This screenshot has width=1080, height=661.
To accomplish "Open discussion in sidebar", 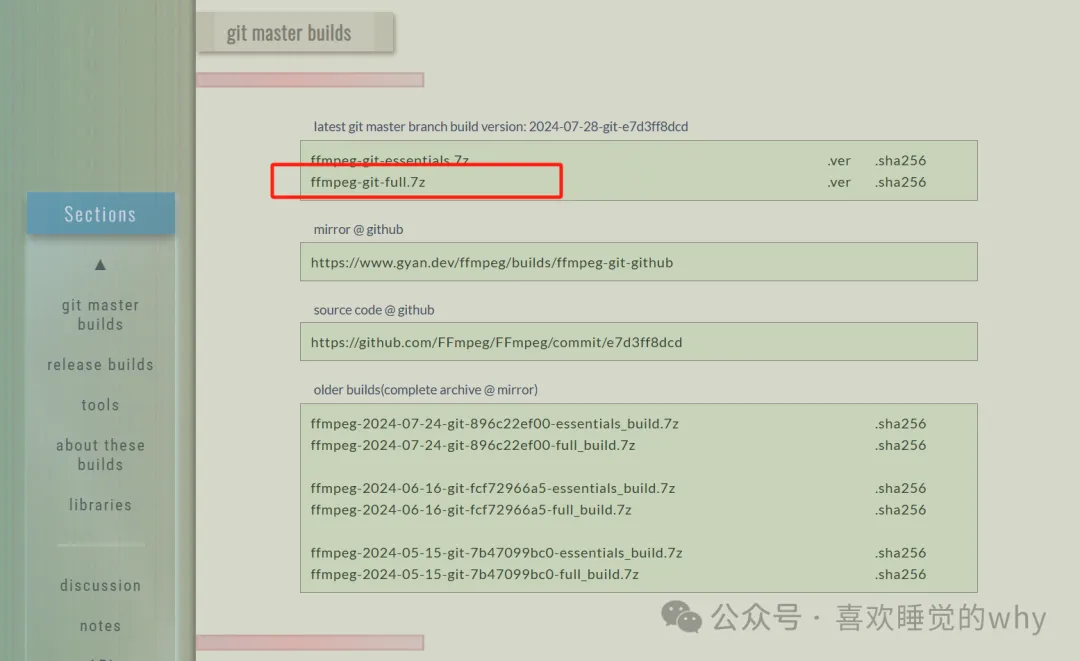I will [x=100, y=585].
